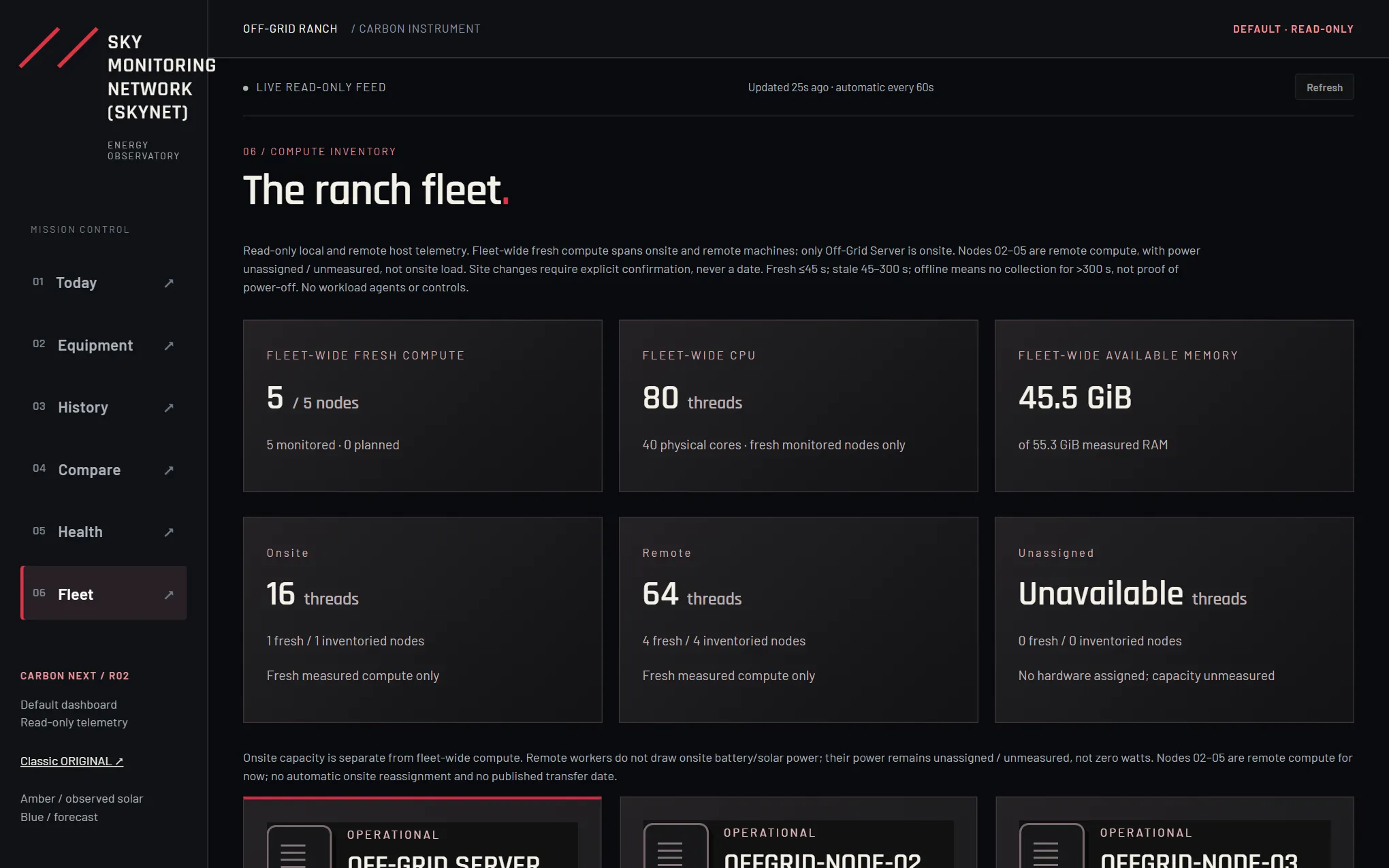Click the 'Blue / forecast' legend text
The width and height of the screenshot is (1389, 868).
click(59, 817)
